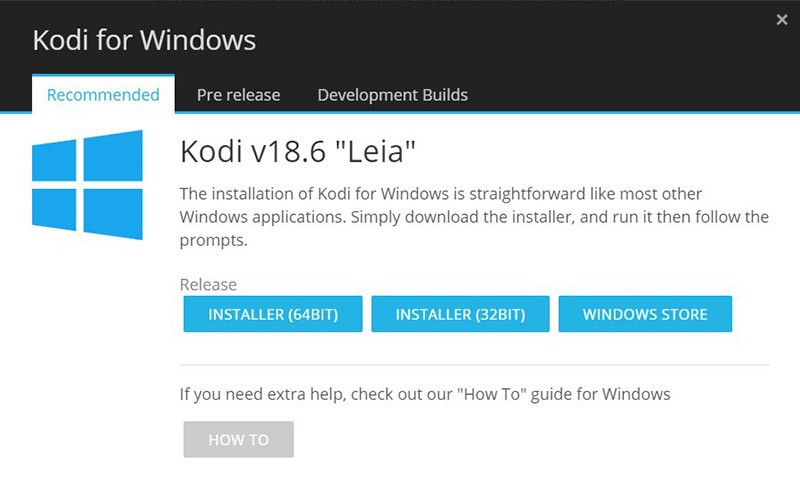Click the horizontal divider below the installer buttons
The width and height of the screenshot is (800, 488).
(x=474, y=364)
